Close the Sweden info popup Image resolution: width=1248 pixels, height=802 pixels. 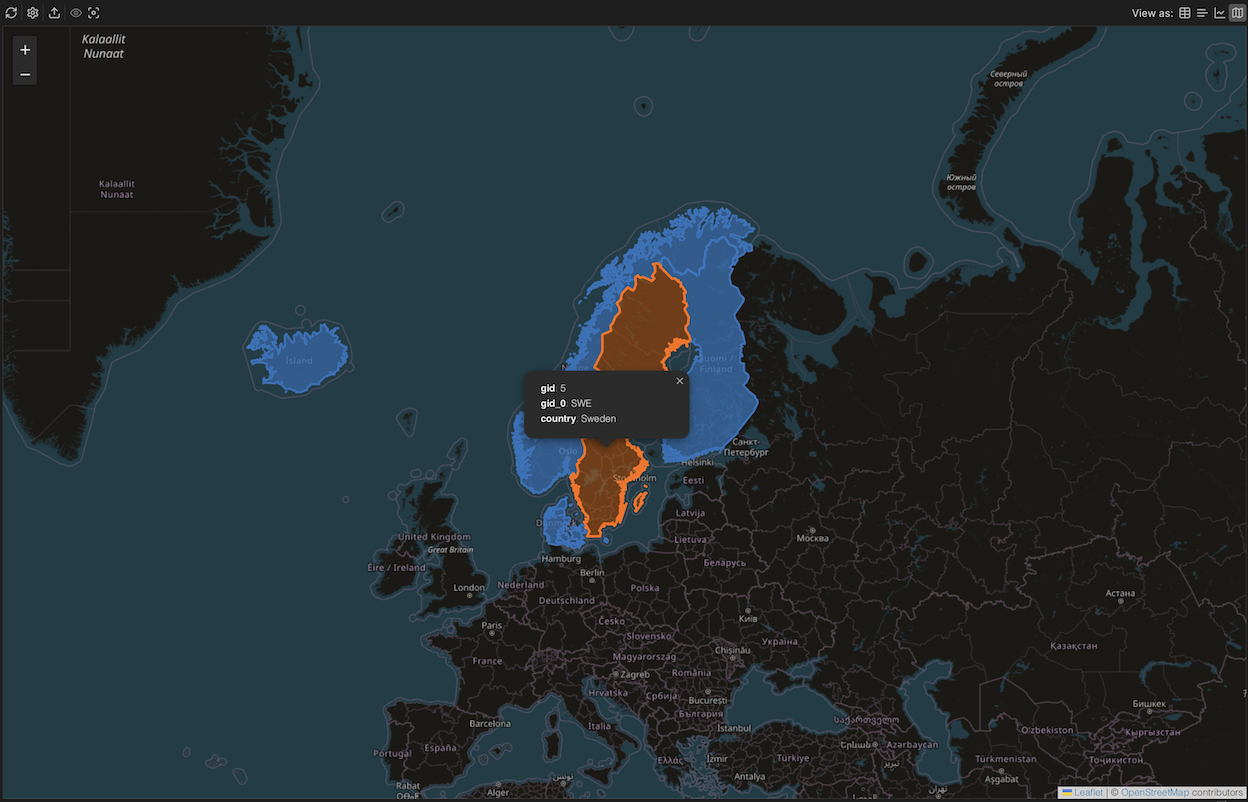pos(680,381)
